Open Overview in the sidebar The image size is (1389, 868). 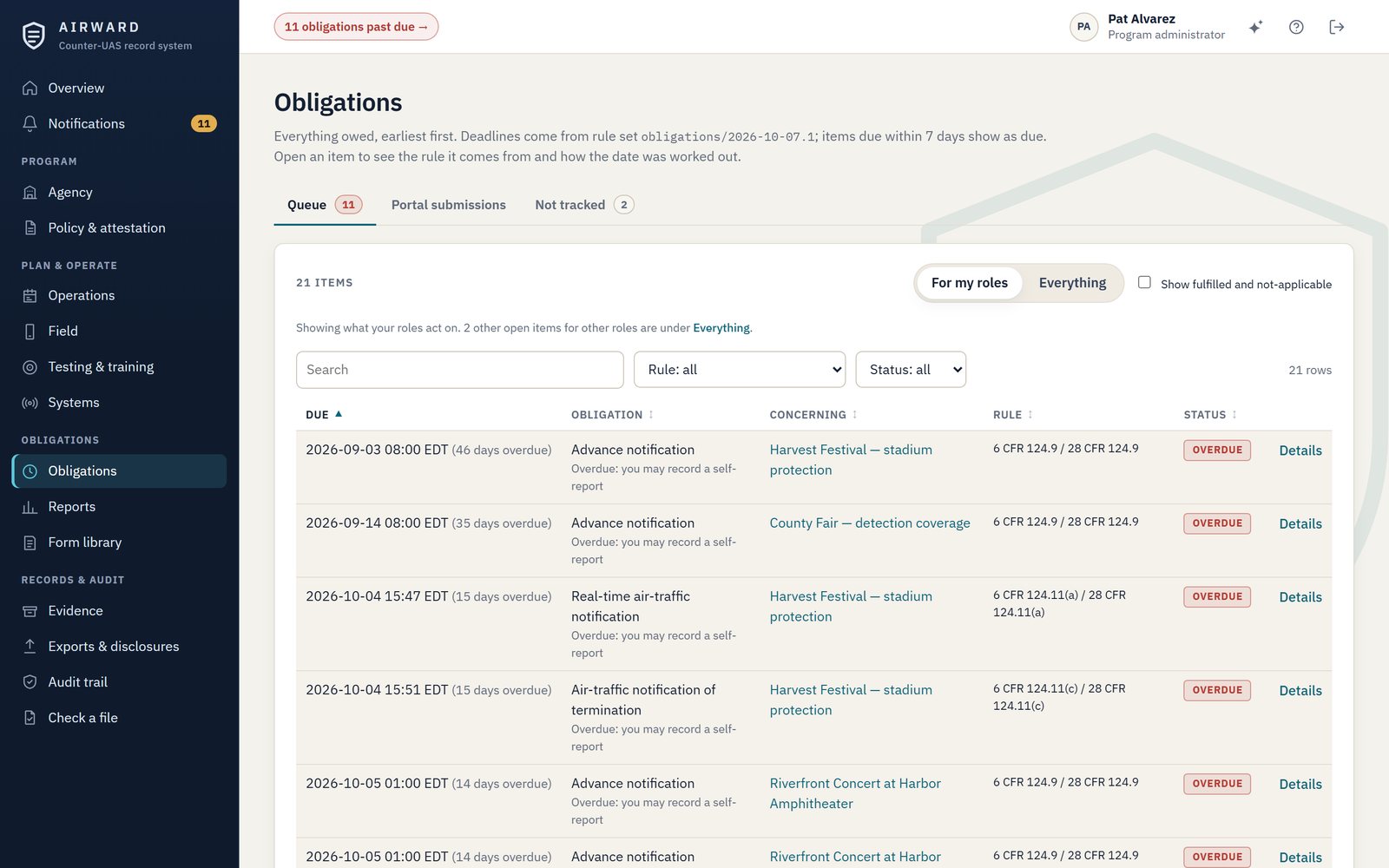coord(119,88)
